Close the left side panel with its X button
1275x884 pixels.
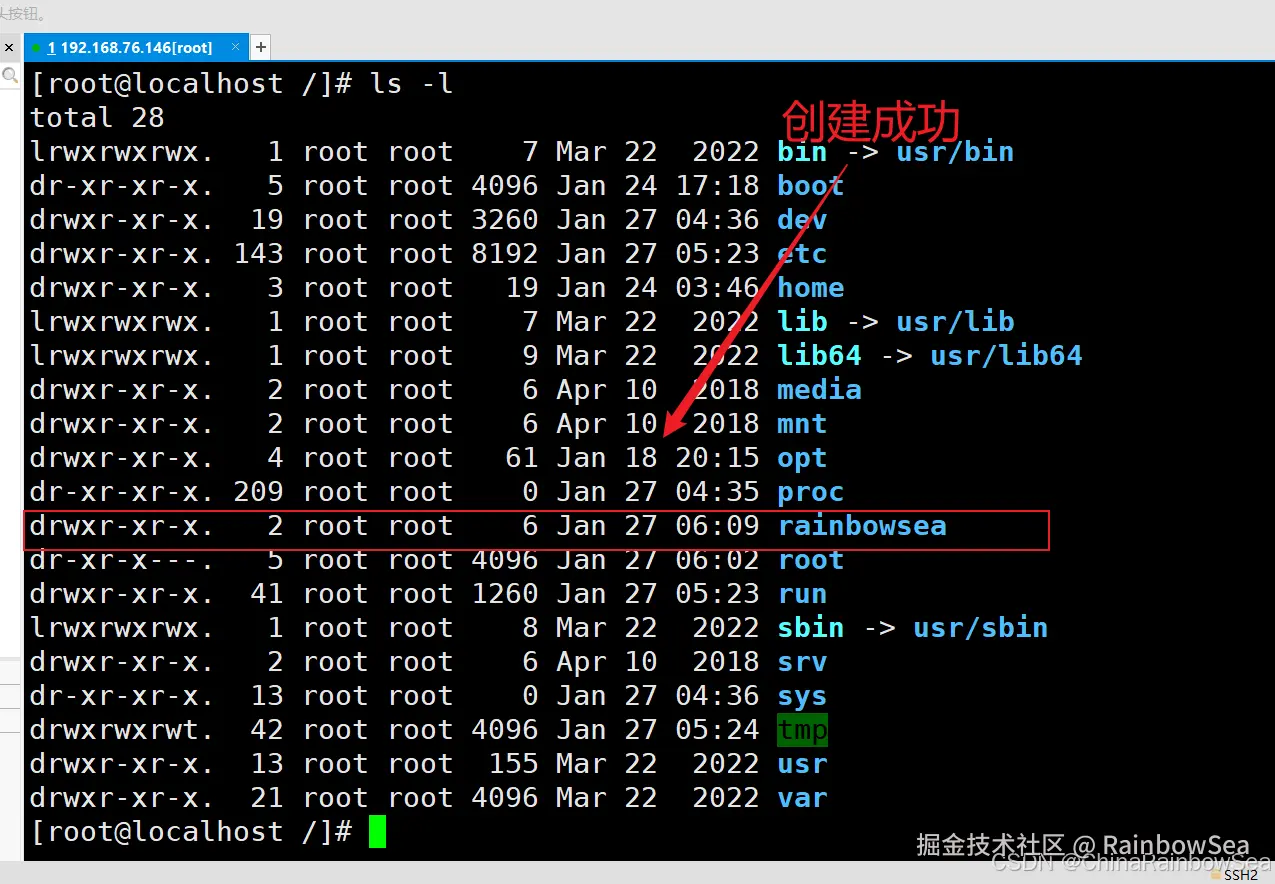(8, 47)
